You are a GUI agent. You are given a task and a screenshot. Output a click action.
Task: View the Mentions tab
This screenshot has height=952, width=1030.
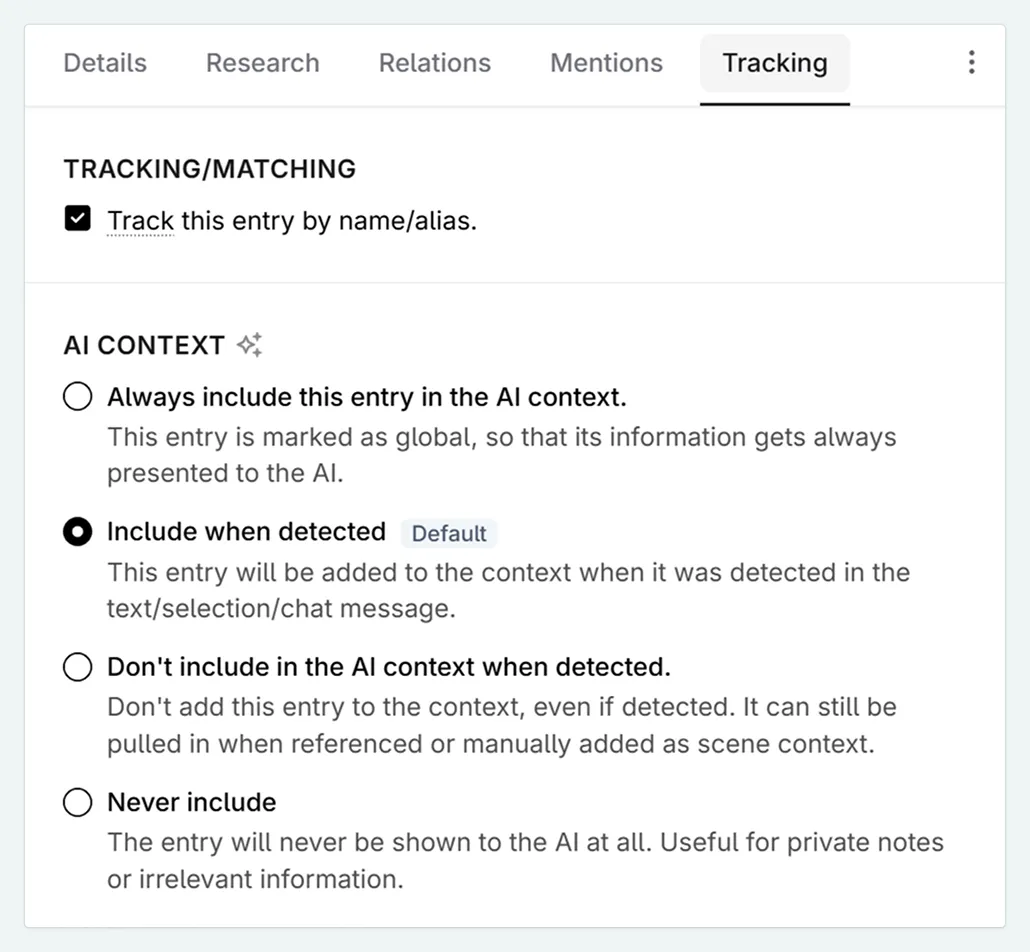605,62
